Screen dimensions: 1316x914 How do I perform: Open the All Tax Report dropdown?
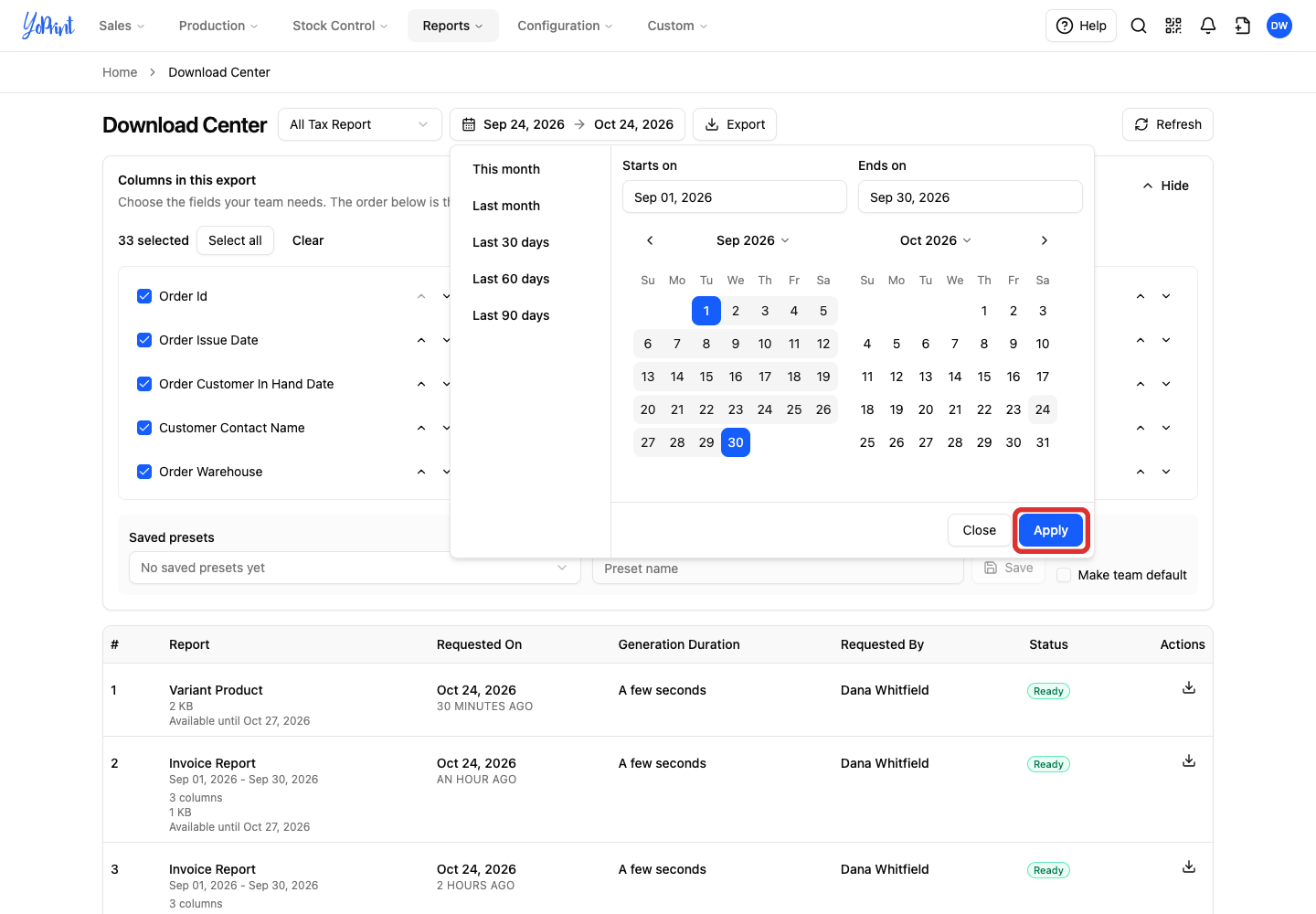point(360,124)
